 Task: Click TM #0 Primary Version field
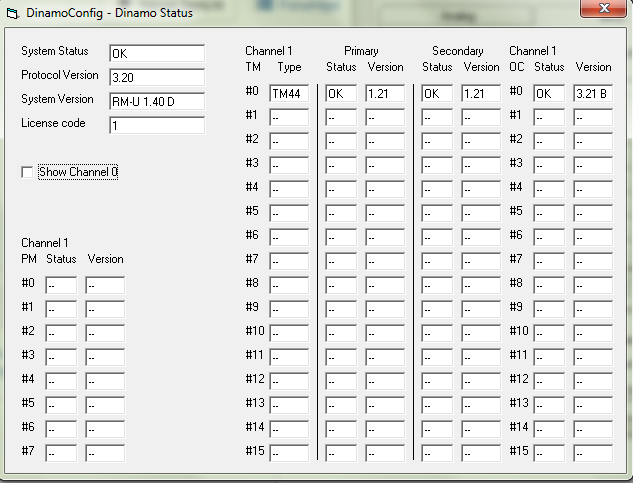384,93
